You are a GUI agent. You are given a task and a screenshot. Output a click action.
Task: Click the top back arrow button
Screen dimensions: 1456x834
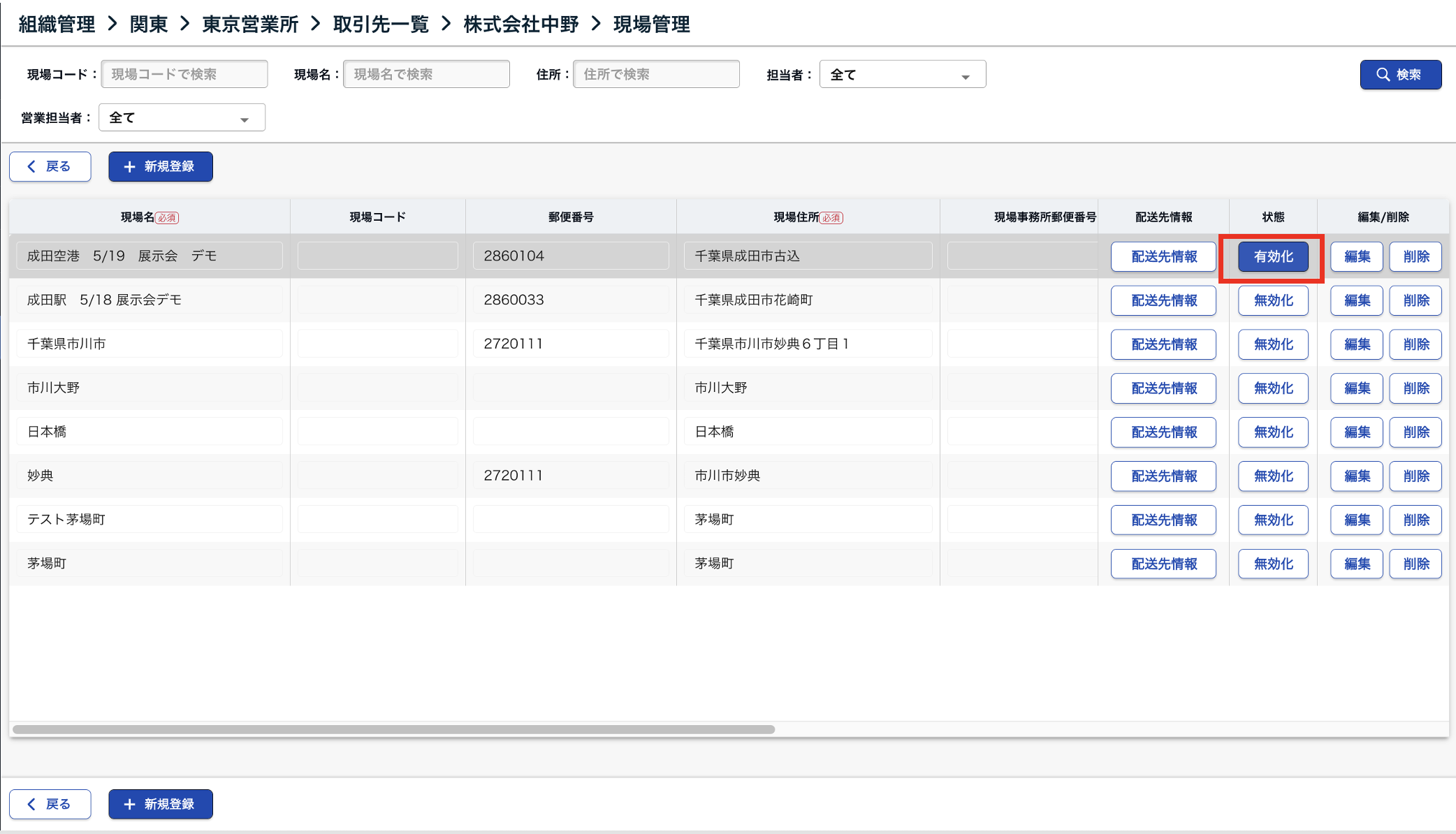pos(50,166)
